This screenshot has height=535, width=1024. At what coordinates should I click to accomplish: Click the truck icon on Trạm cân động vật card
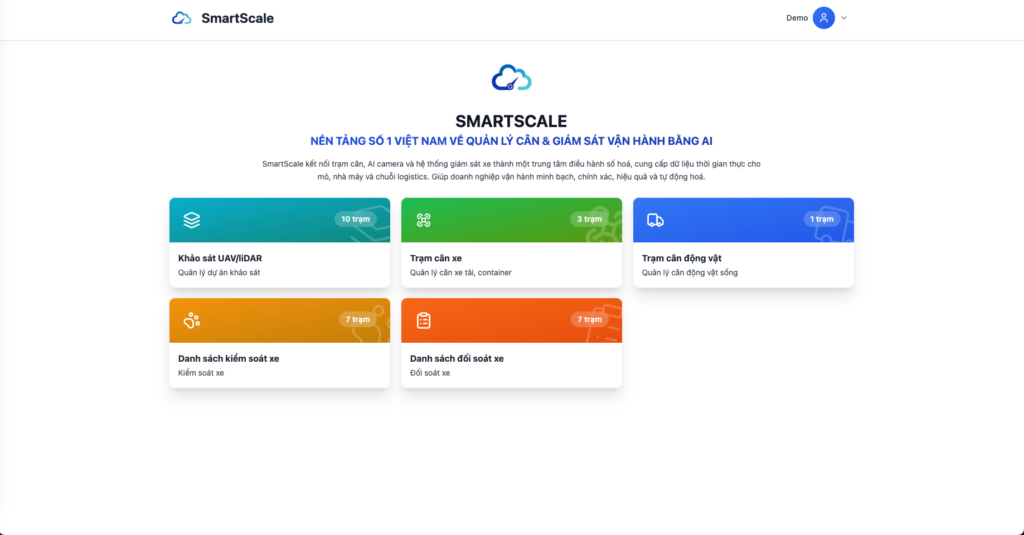tap(655, 220)
